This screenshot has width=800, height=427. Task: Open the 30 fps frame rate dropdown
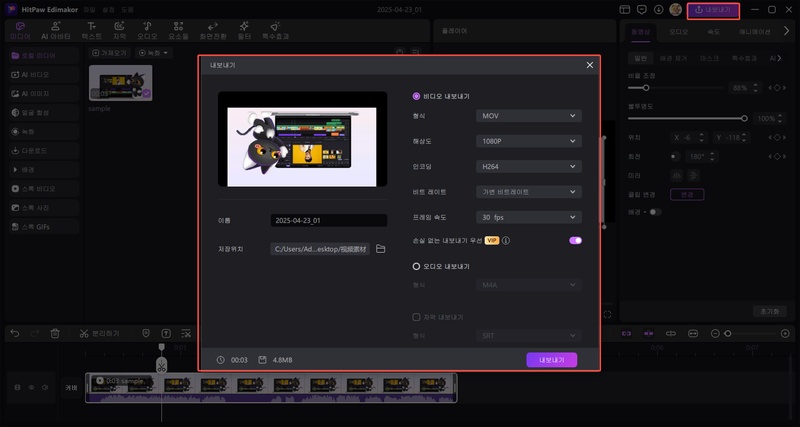pyautogui.click(x=529, y=217)
